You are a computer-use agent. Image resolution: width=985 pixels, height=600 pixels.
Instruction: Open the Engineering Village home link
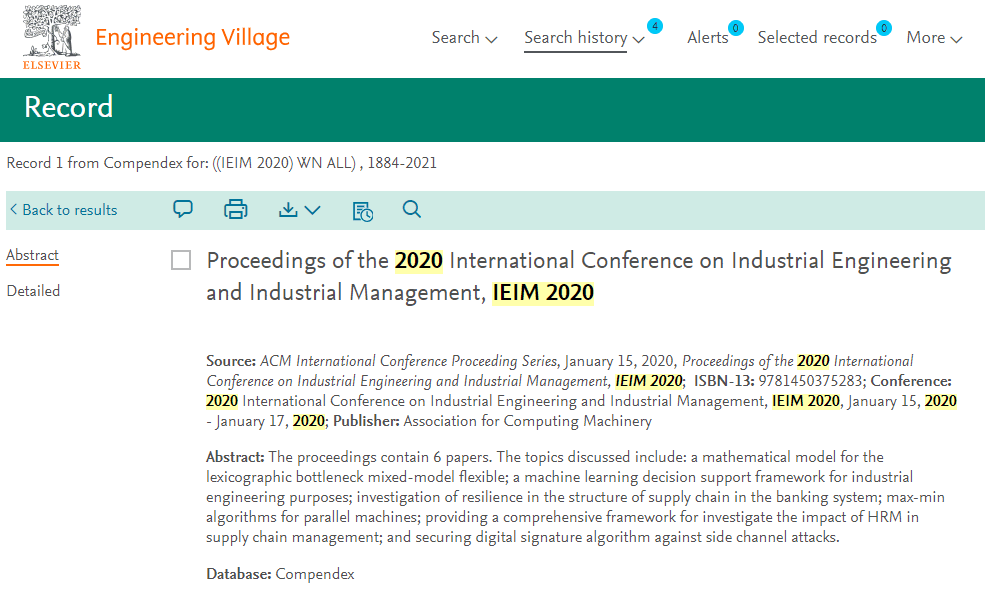click(192, 38)
